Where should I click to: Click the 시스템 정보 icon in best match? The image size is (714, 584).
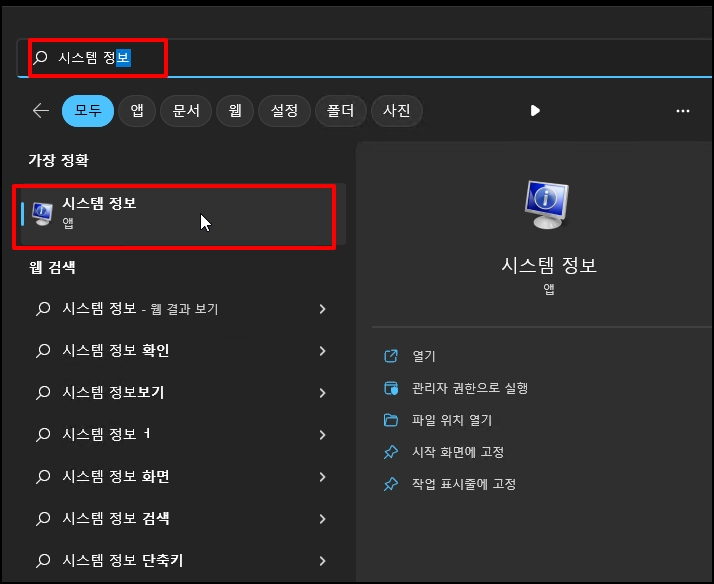tap(42, 214)
